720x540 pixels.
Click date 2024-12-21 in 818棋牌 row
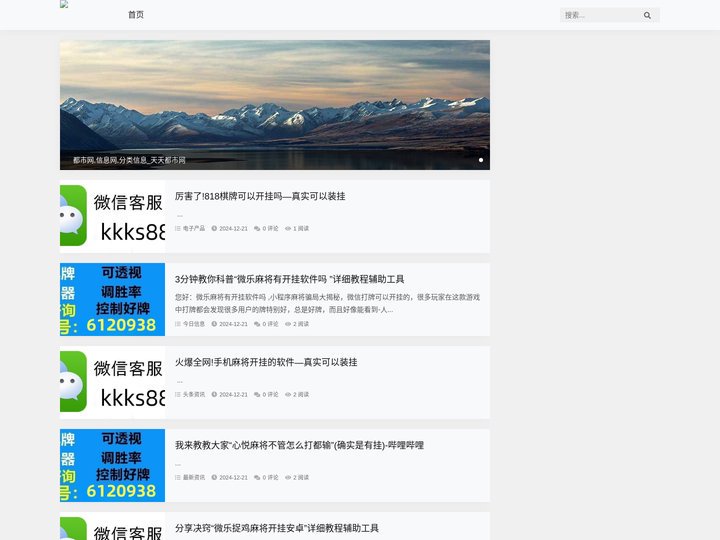tap(233, 228)
